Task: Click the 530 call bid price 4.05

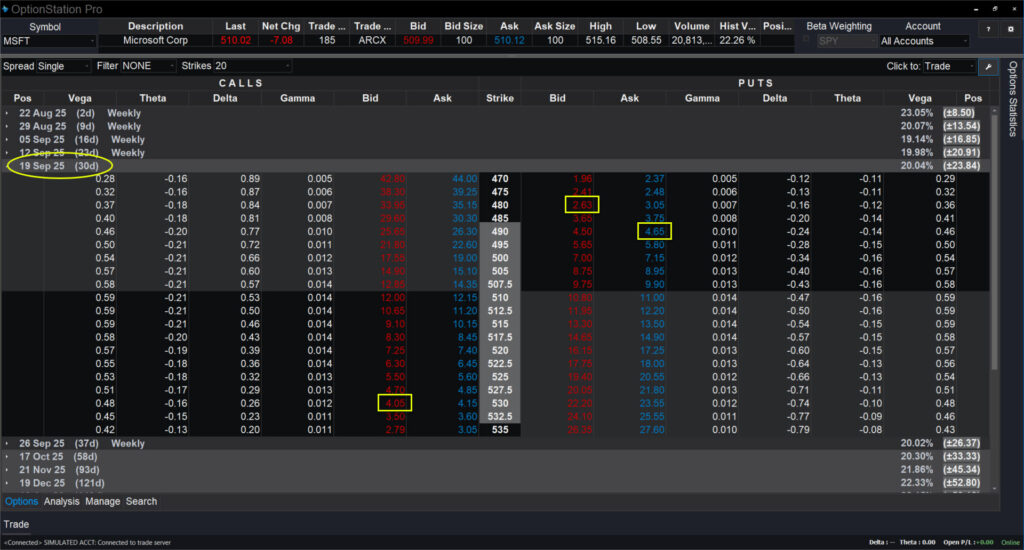Action: 393,403
